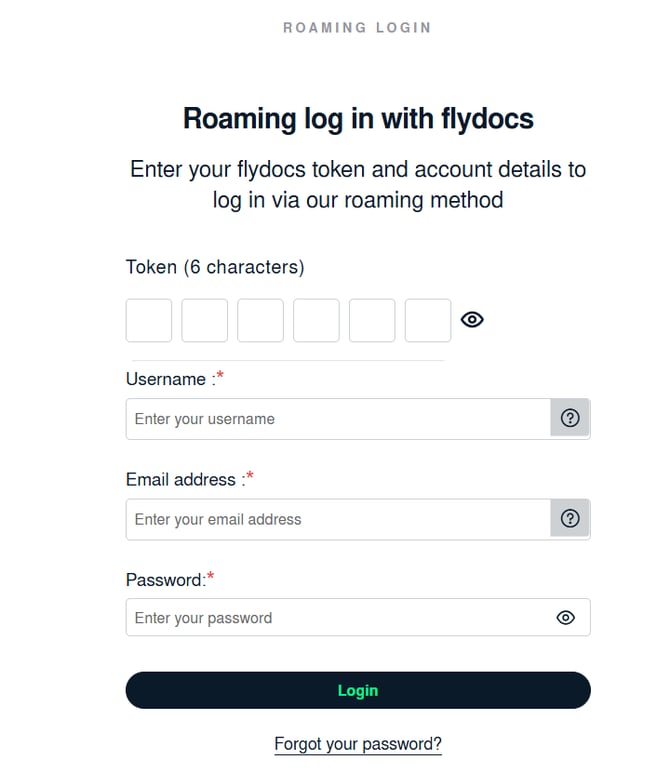Select the fourth token character box

[316, 320]
